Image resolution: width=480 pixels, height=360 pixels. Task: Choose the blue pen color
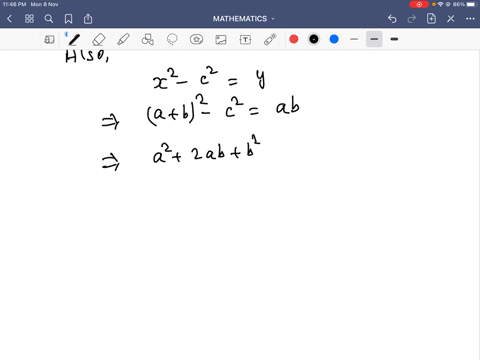click(334, 39)
